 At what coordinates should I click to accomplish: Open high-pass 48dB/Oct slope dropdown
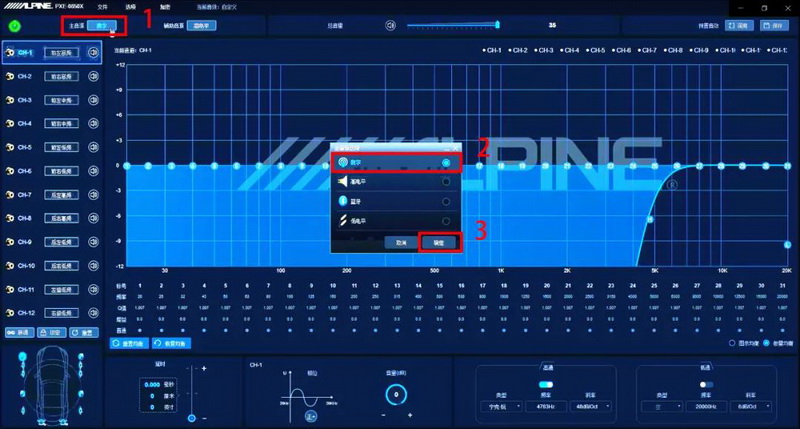[x=590, y=407]
